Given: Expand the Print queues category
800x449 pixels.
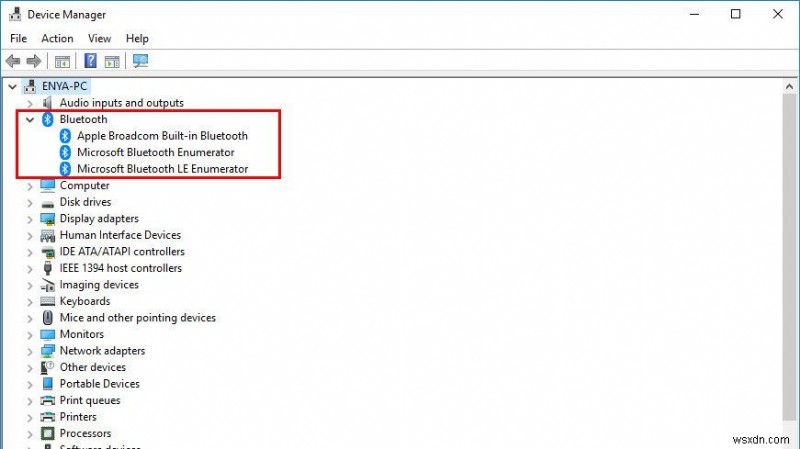Looking at the screenshot, I should pyautogui.click(x=30, y=401).
